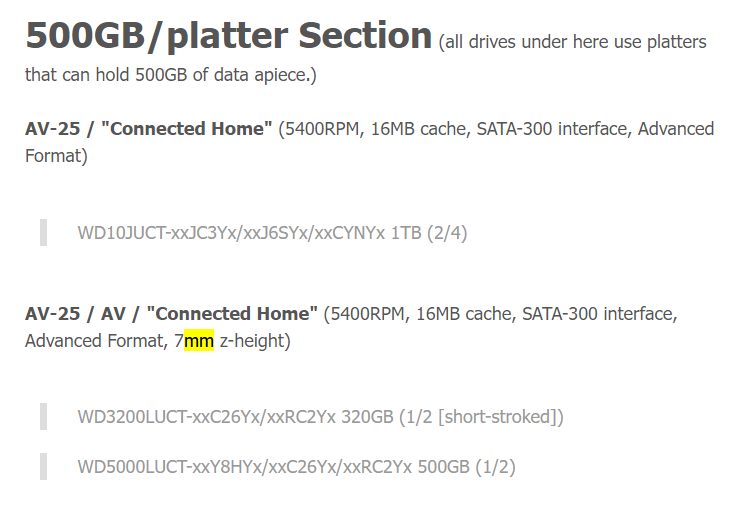Click the "500GB (1/2)" capacity text
The height and width of the screenshot is (507, 754).
coord(466,467)
